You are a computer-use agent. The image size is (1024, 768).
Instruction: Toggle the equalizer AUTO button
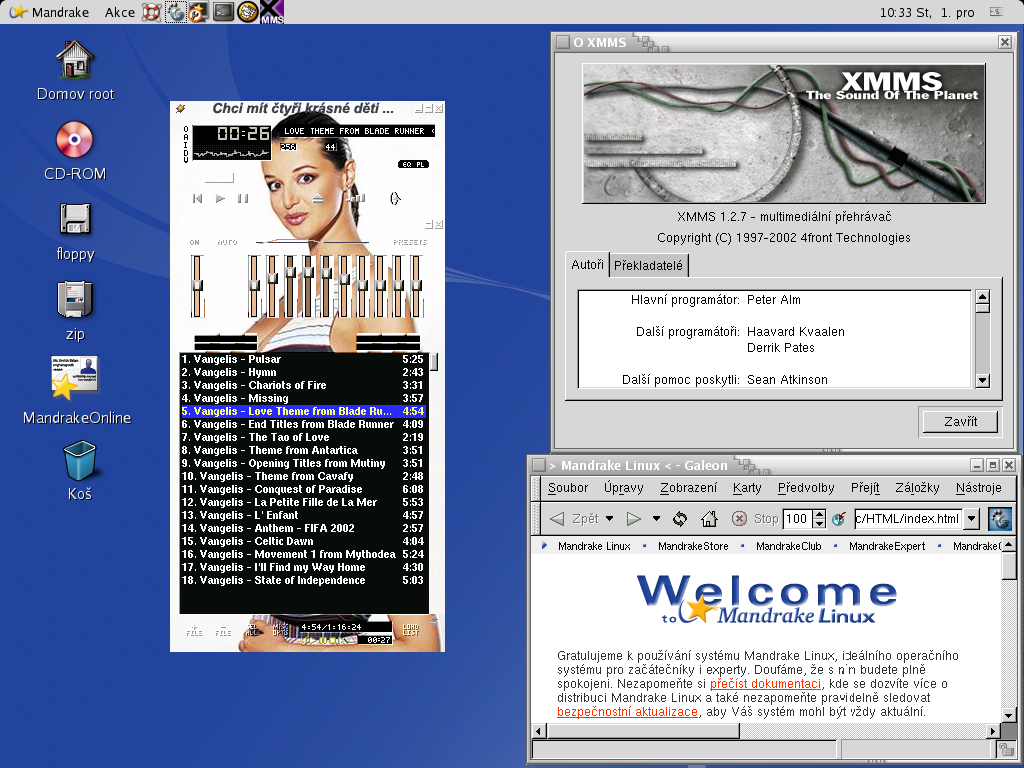pos(228,242)
